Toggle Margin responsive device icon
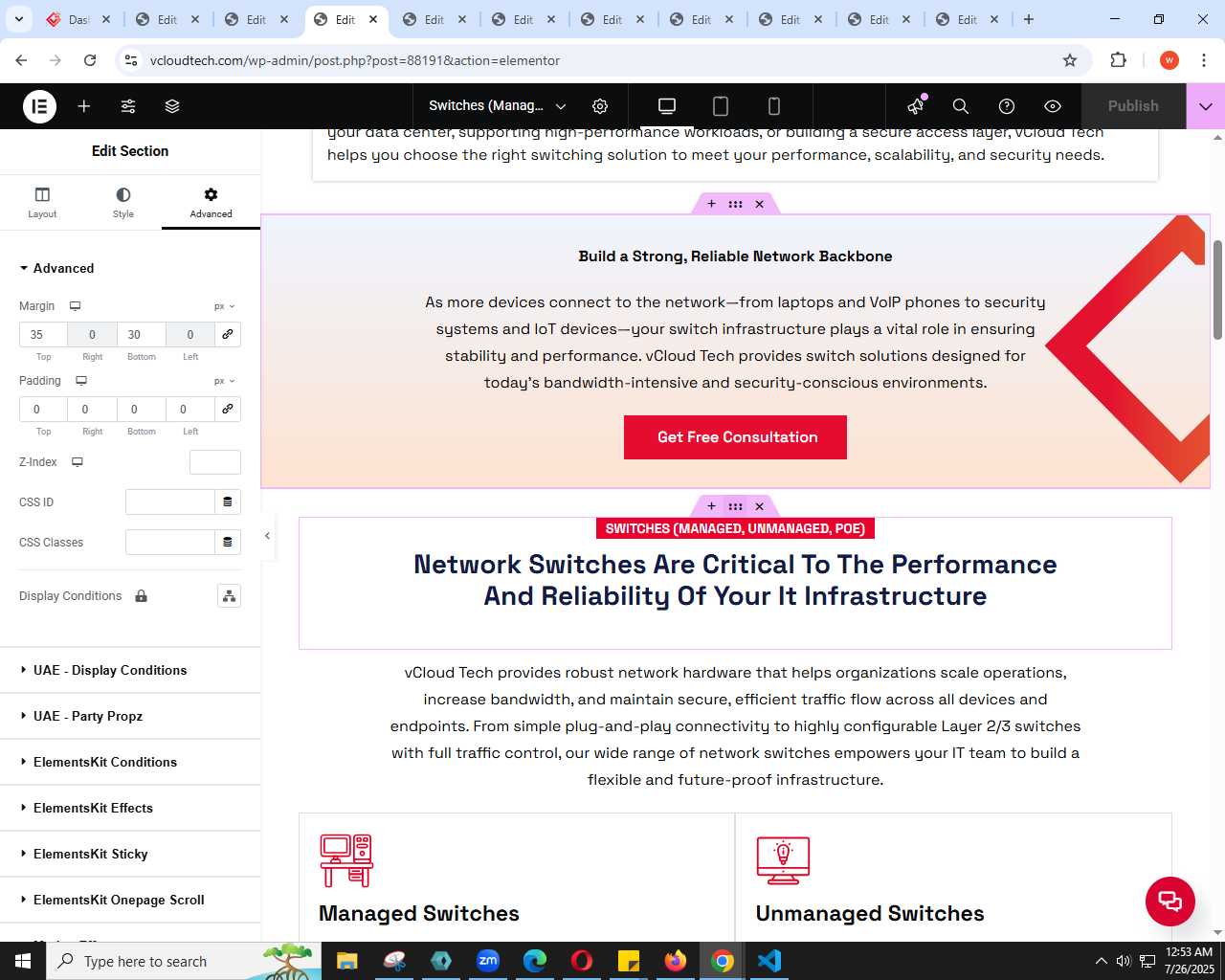1225x980 pixels. click(x=75, y=306)
